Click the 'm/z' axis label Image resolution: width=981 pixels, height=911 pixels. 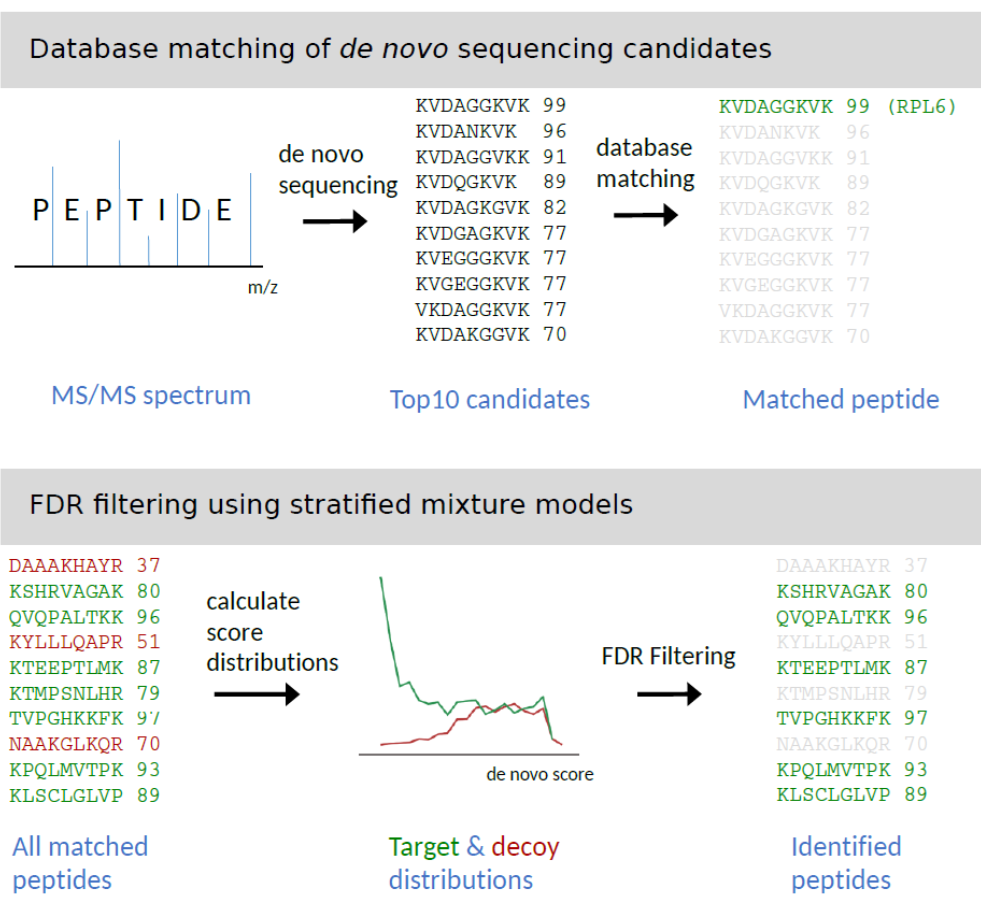262,287
